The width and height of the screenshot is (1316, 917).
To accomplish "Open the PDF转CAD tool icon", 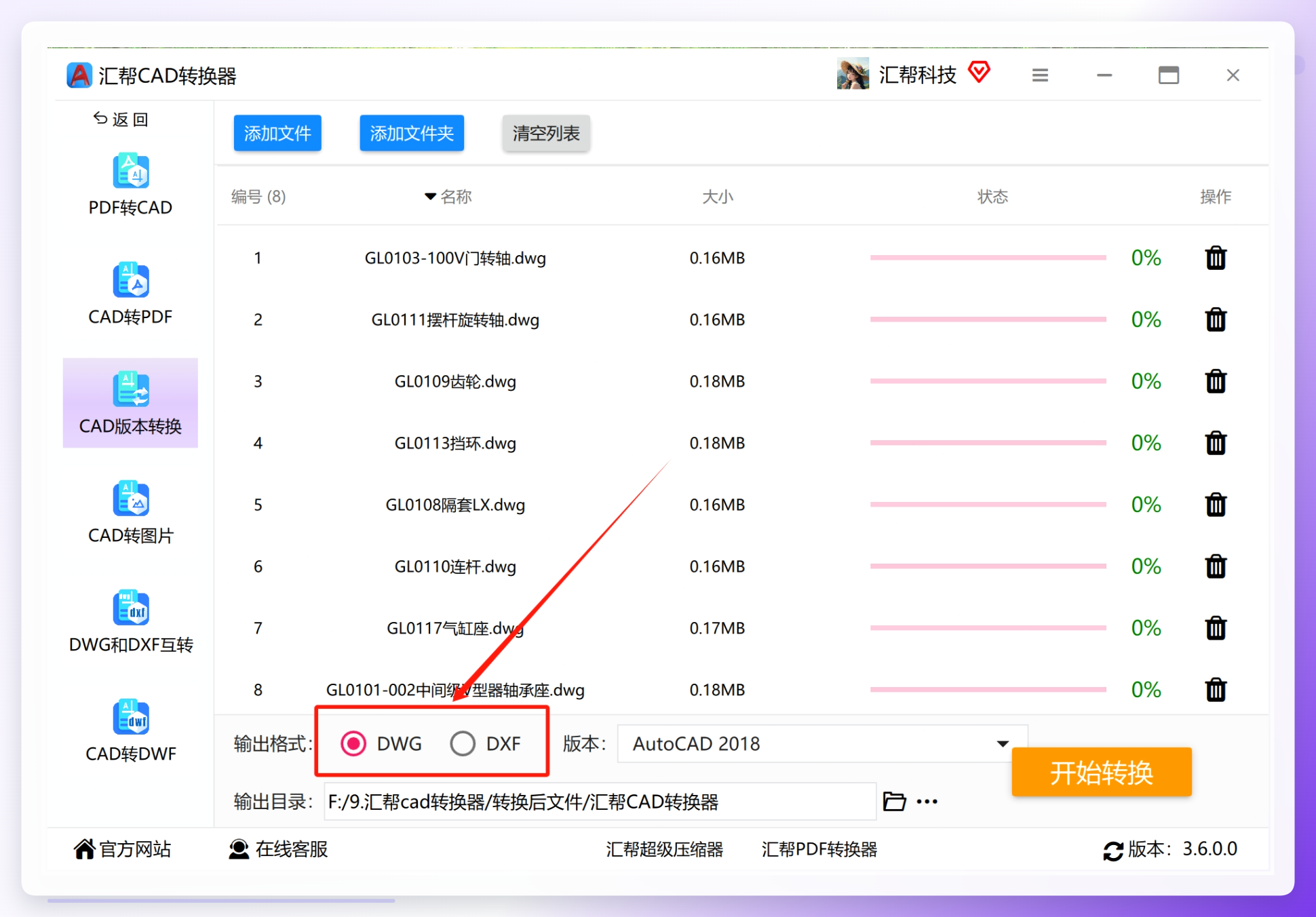I will coord(130,171).
